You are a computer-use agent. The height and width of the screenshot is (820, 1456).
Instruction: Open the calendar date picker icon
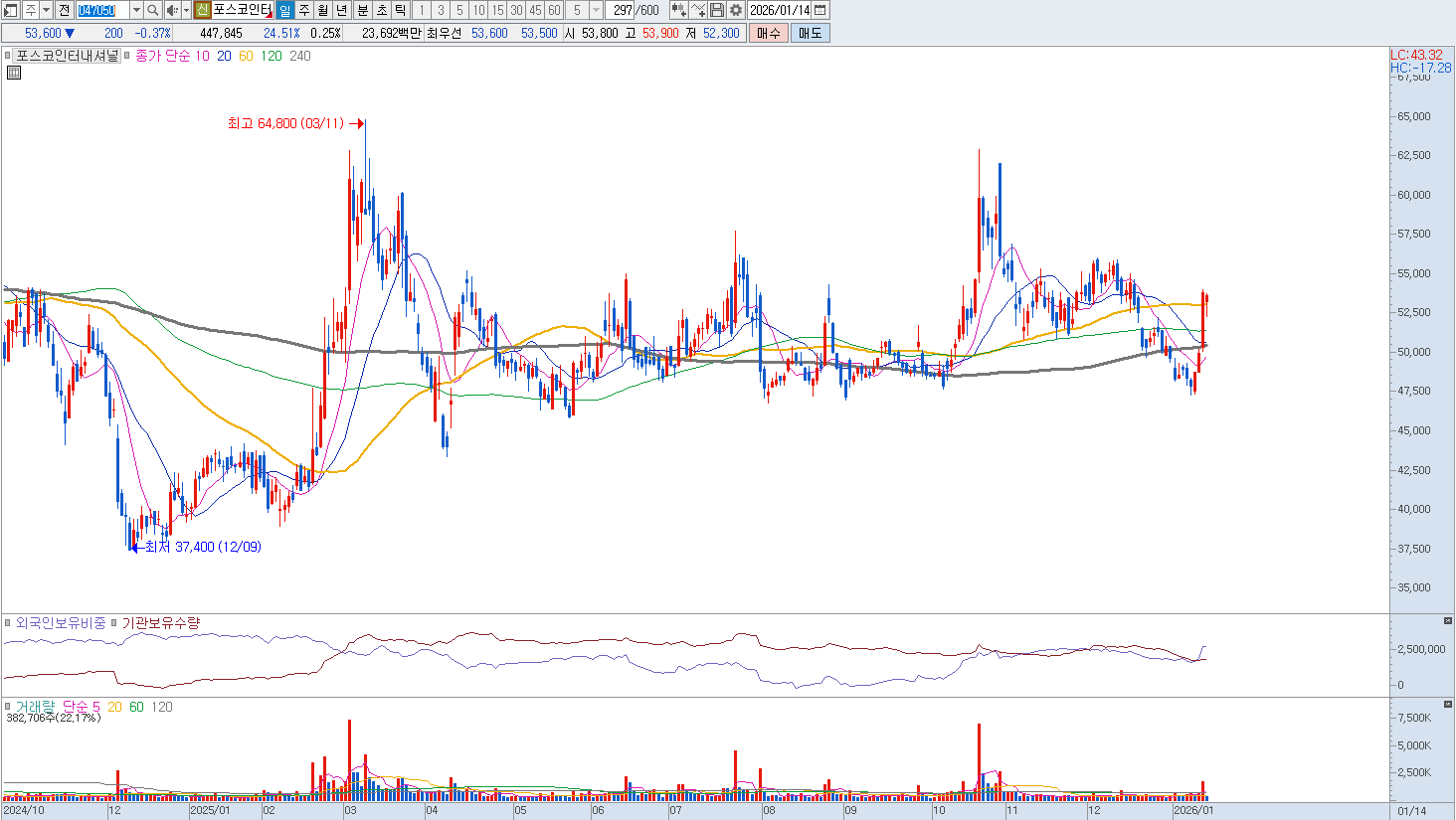pos(820,10)
